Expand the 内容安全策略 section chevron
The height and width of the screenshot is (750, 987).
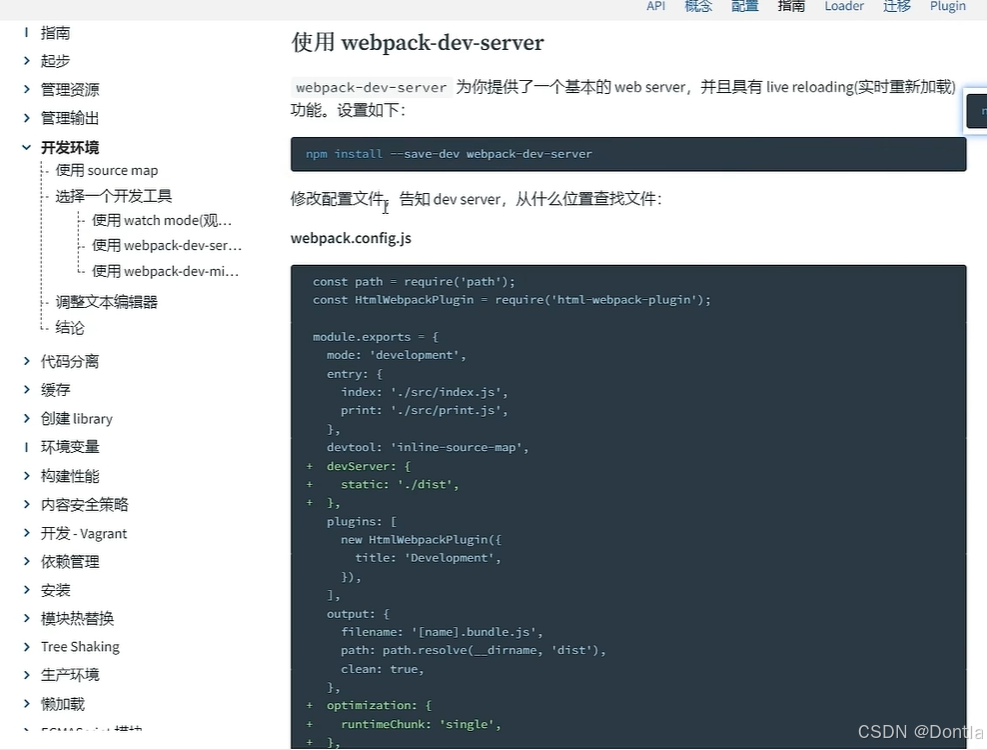(x=26, y=504)
